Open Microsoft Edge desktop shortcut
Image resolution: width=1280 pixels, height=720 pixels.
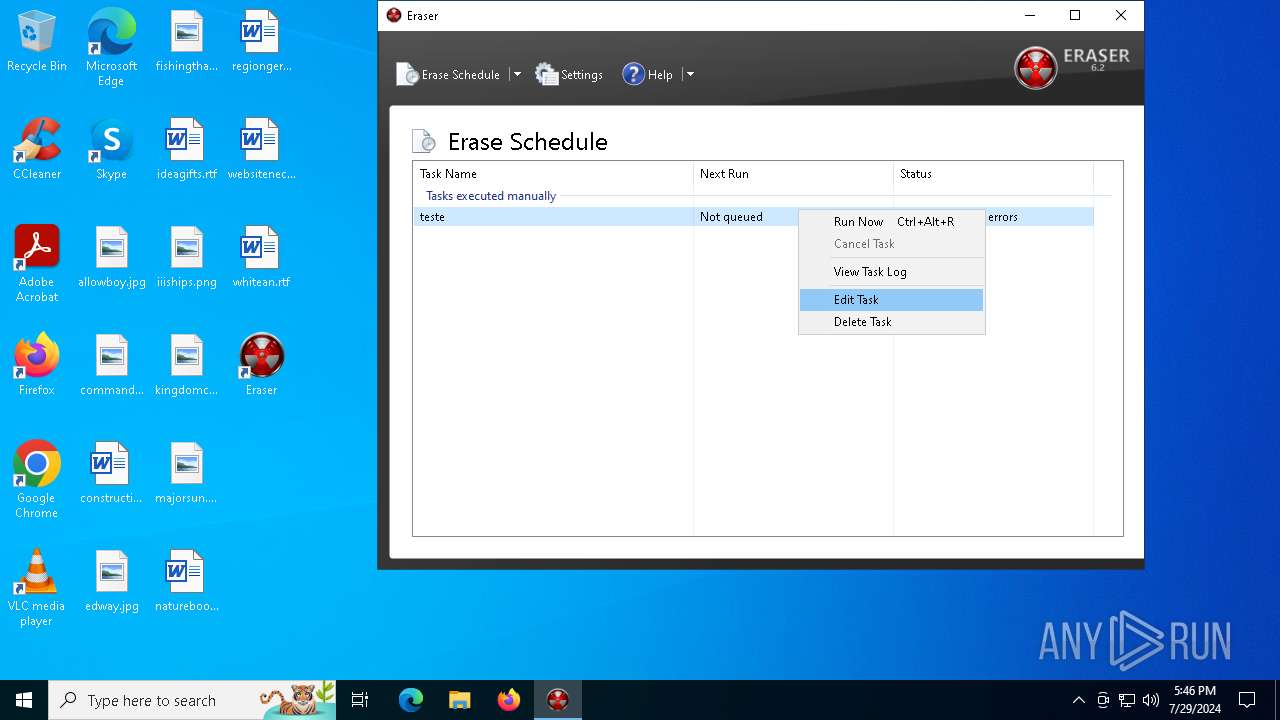tap(111, 48)
